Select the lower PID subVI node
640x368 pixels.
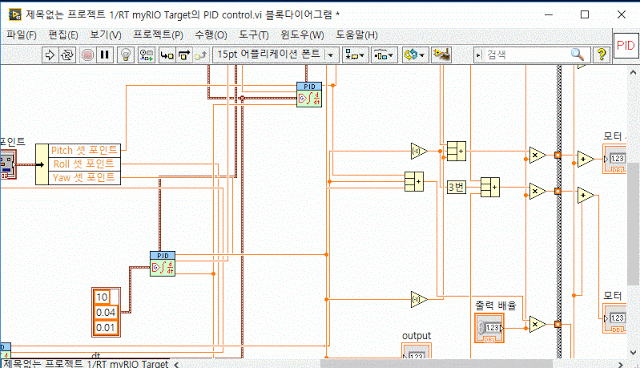pyautogui.click(x=162, y=264)
